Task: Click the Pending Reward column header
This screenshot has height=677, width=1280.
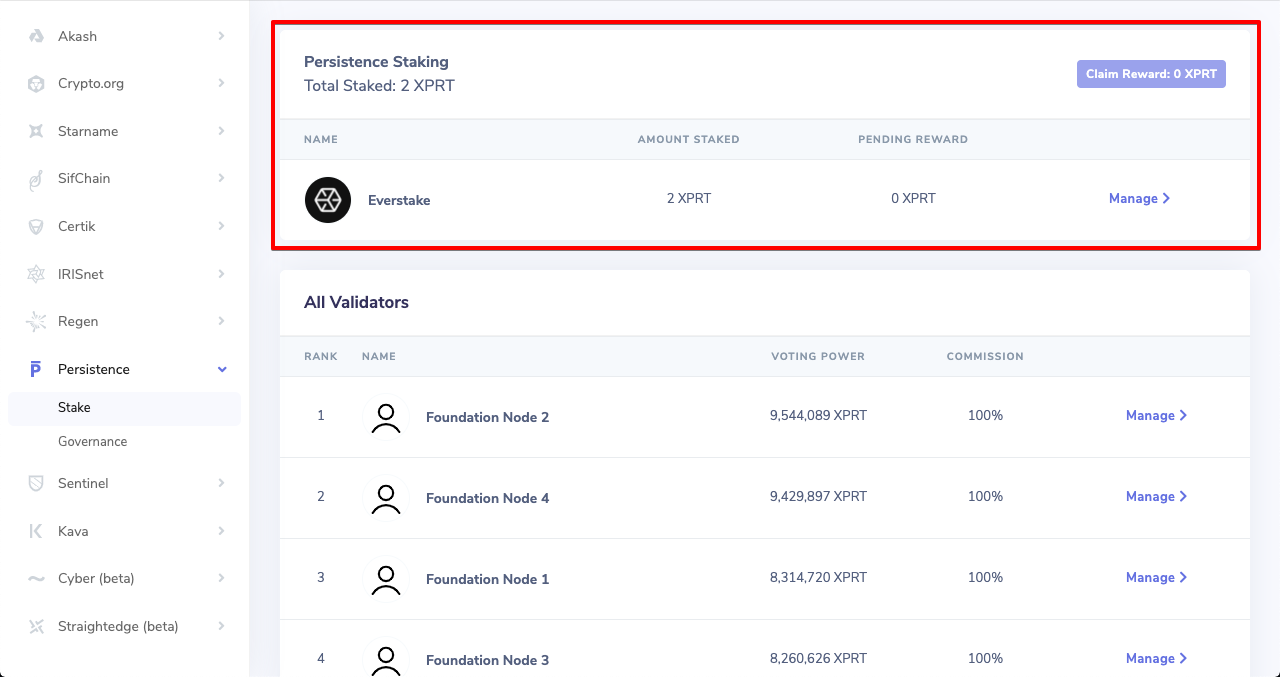Action: point(913,139)
